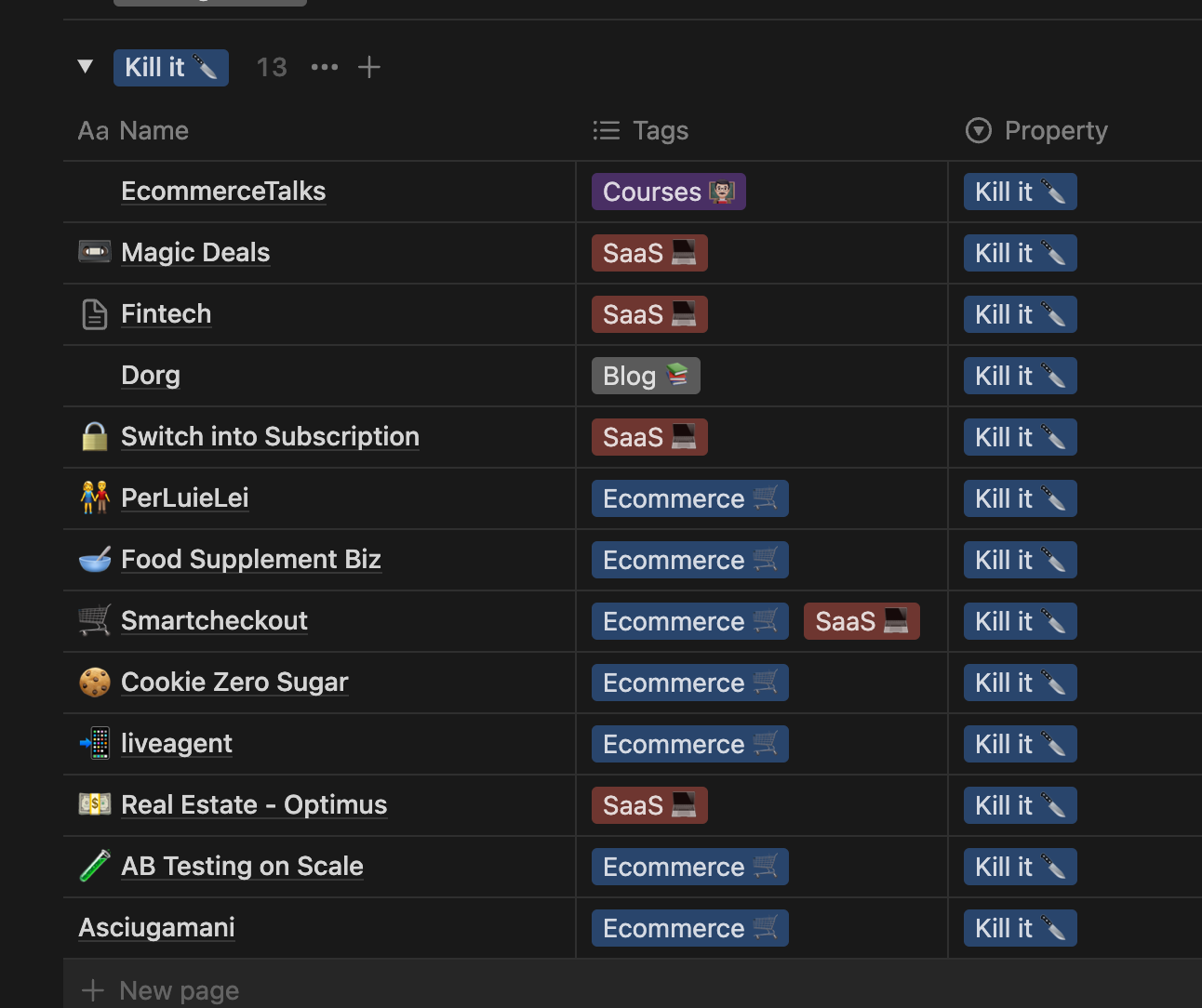This screenshot has height=1008, width=1202.
Task: Open Kill it property of Real Estate - Optimus
Action: (1021, 805)
